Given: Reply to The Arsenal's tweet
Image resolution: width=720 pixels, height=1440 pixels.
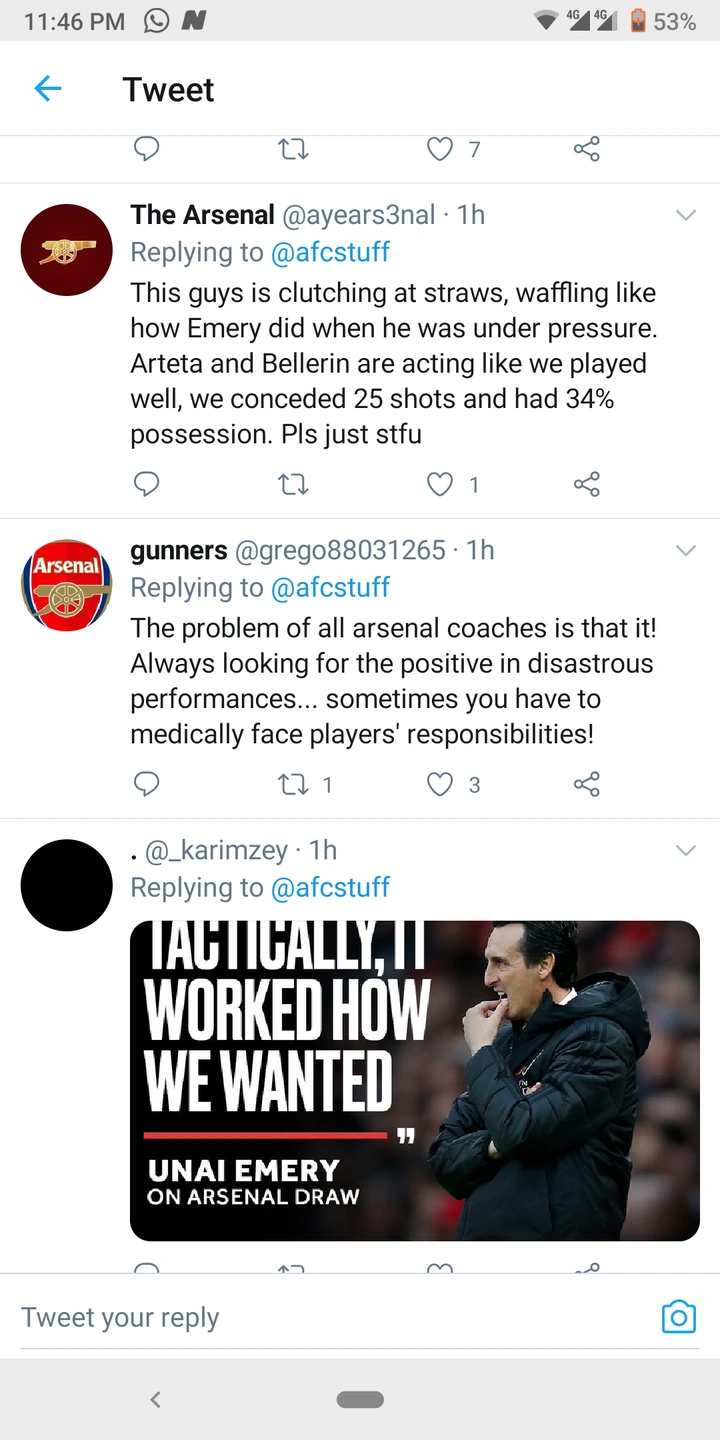Looking at the screenshot, I should click(x=147, y=485).
